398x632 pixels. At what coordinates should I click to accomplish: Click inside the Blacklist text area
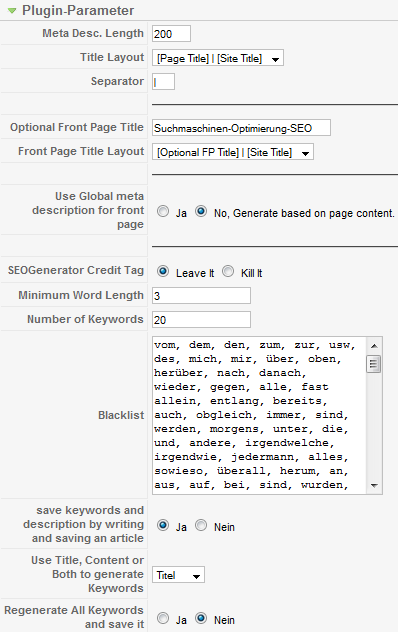coord(259,415)
